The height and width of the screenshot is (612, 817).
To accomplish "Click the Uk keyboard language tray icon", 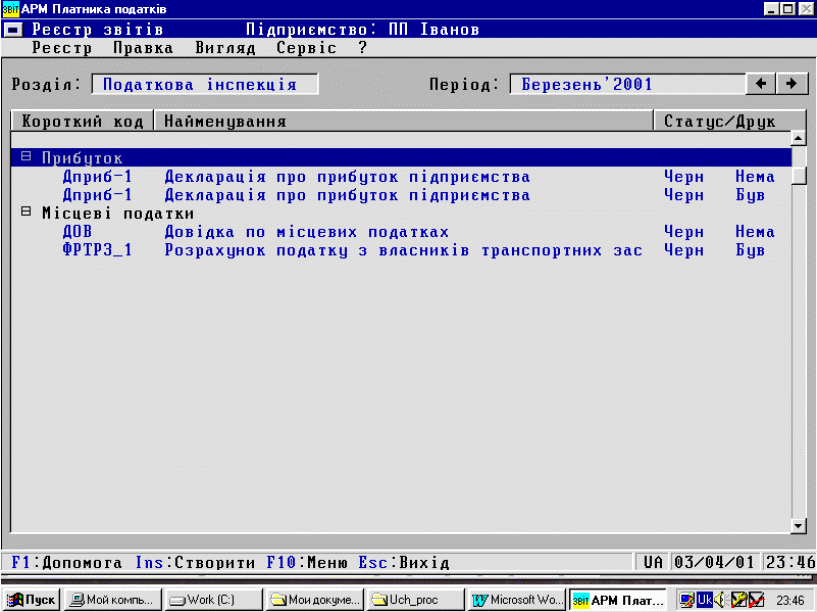I will pos(704,600).
